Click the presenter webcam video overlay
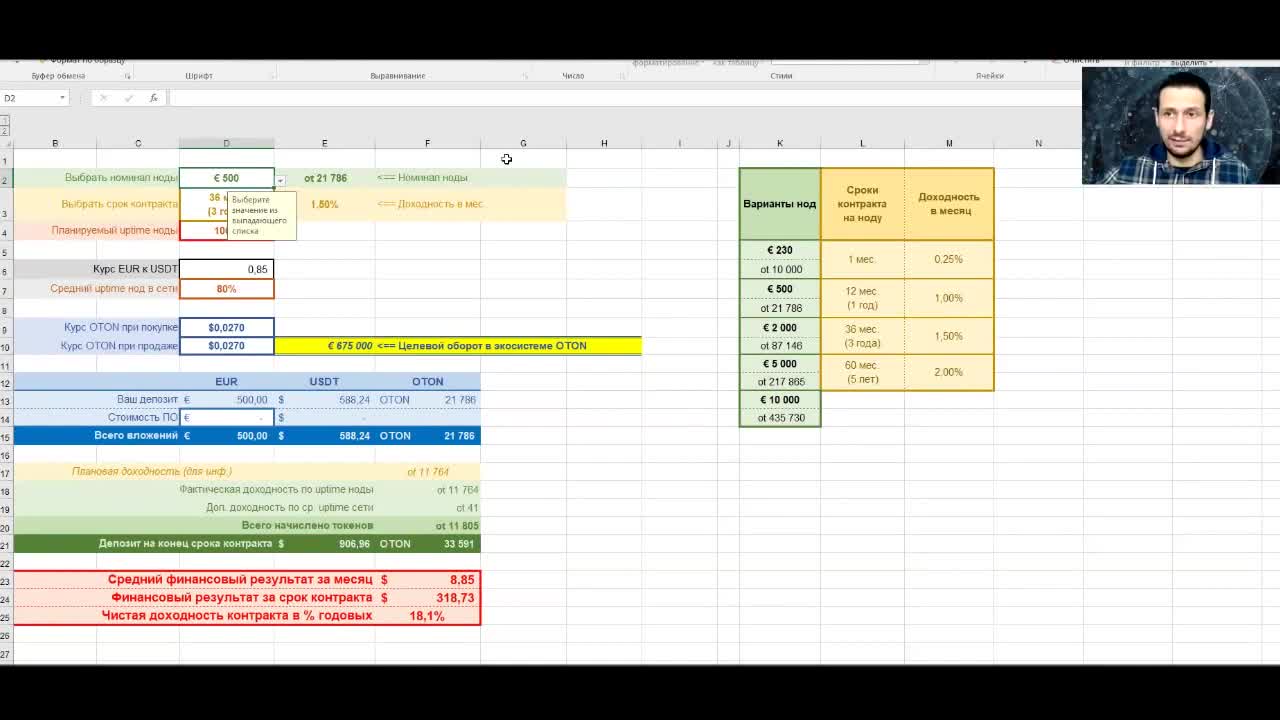 1180,126
